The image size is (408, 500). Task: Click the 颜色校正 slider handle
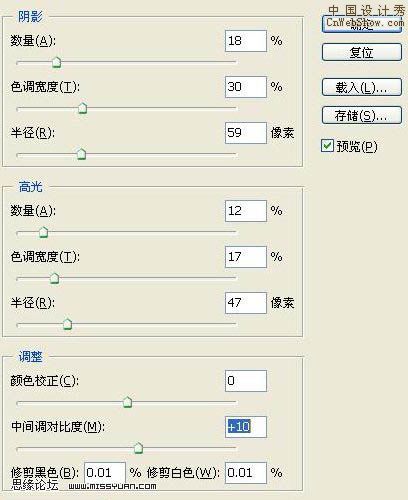[x=127, y=402]
